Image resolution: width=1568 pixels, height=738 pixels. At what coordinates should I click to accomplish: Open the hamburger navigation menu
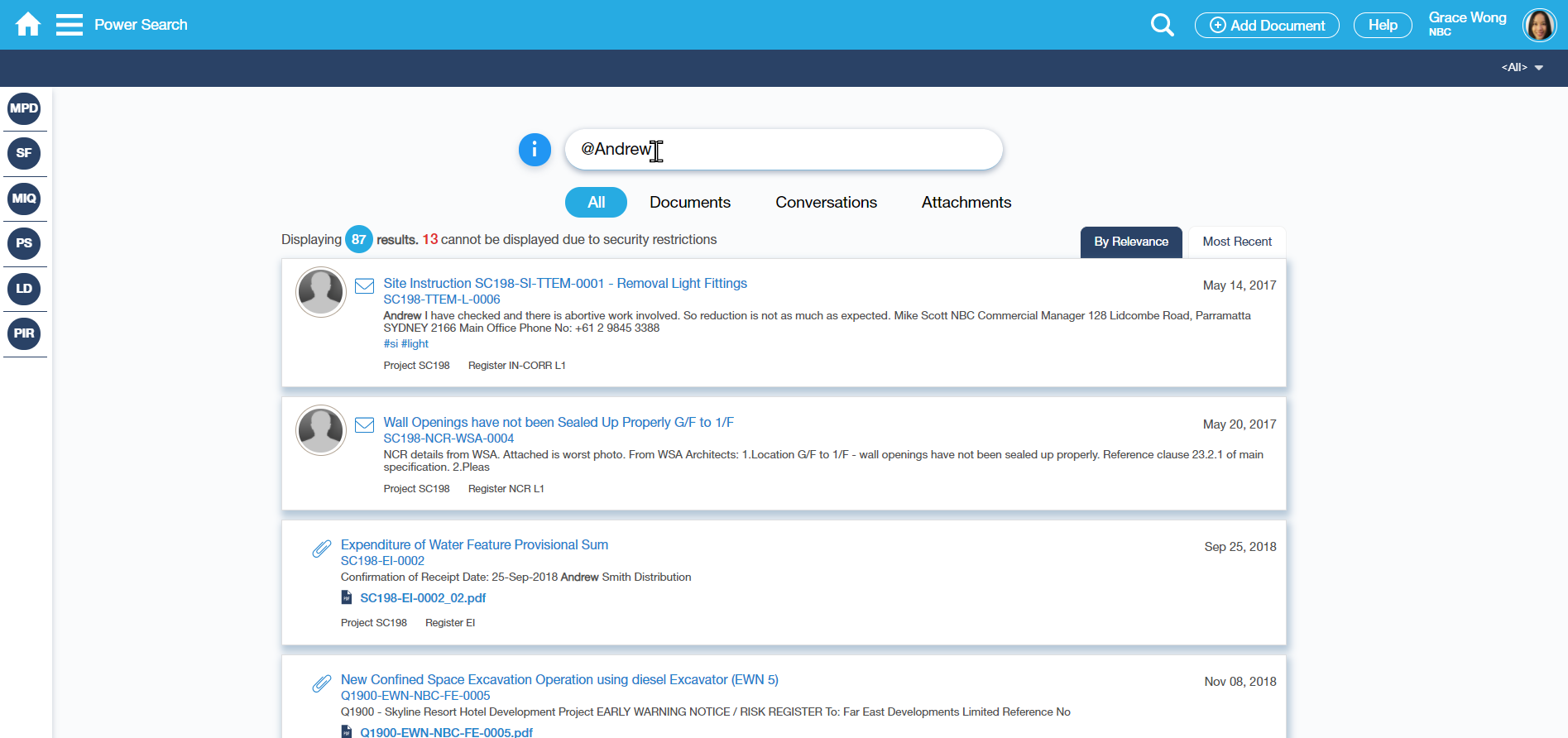point(70,25)
